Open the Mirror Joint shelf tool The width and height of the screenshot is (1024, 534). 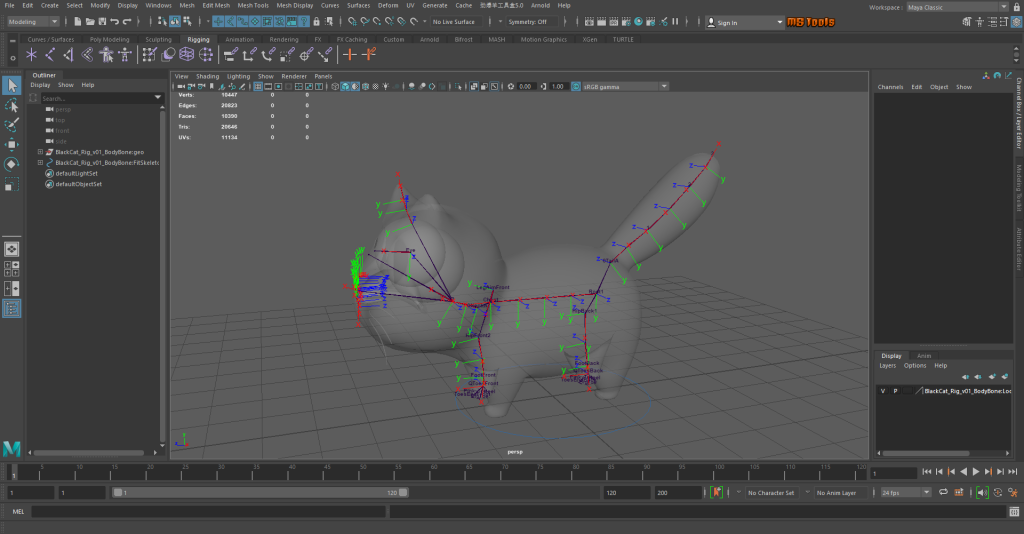[87, 55]
